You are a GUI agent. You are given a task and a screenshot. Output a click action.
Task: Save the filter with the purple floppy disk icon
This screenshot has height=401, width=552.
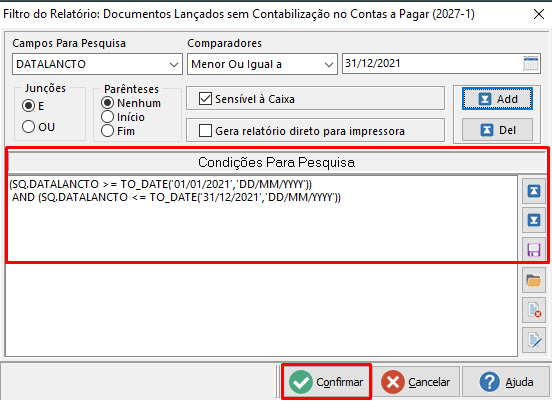point(534,250)
